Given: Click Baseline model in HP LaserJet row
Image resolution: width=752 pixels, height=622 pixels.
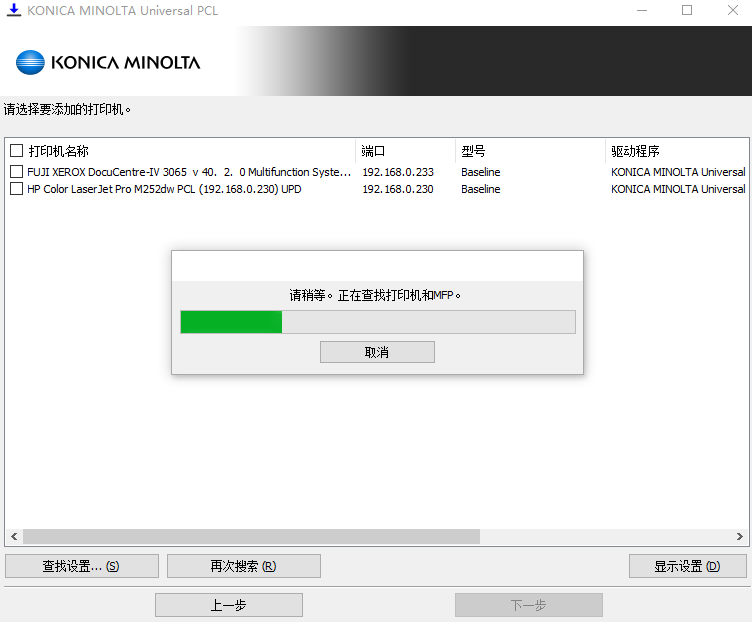Looking at the screenshot, I should point(481,189).
